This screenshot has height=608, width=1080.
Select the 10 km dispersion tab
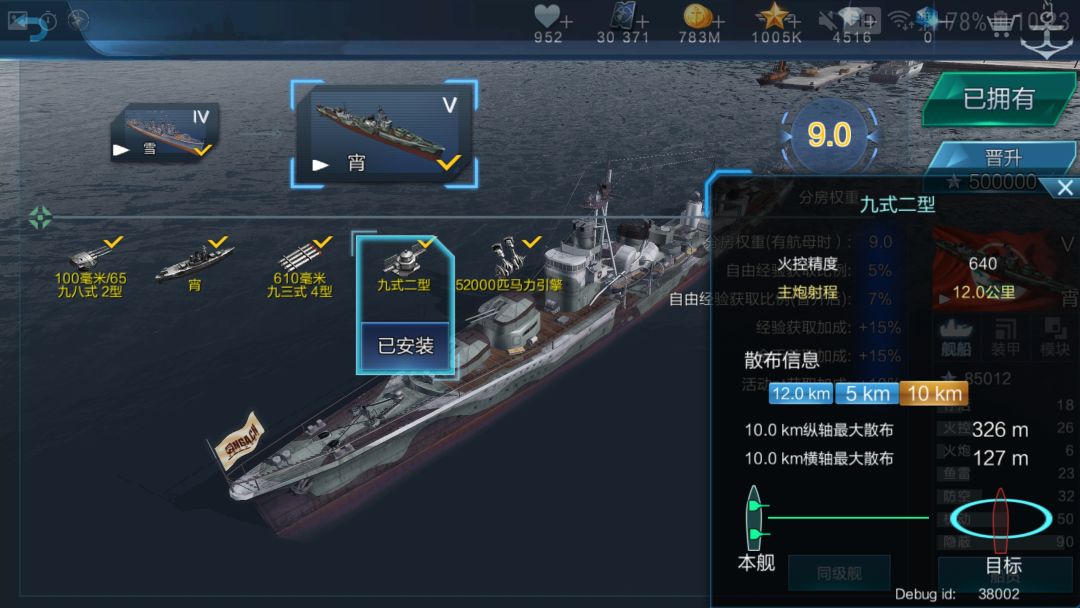pos(934,394)
